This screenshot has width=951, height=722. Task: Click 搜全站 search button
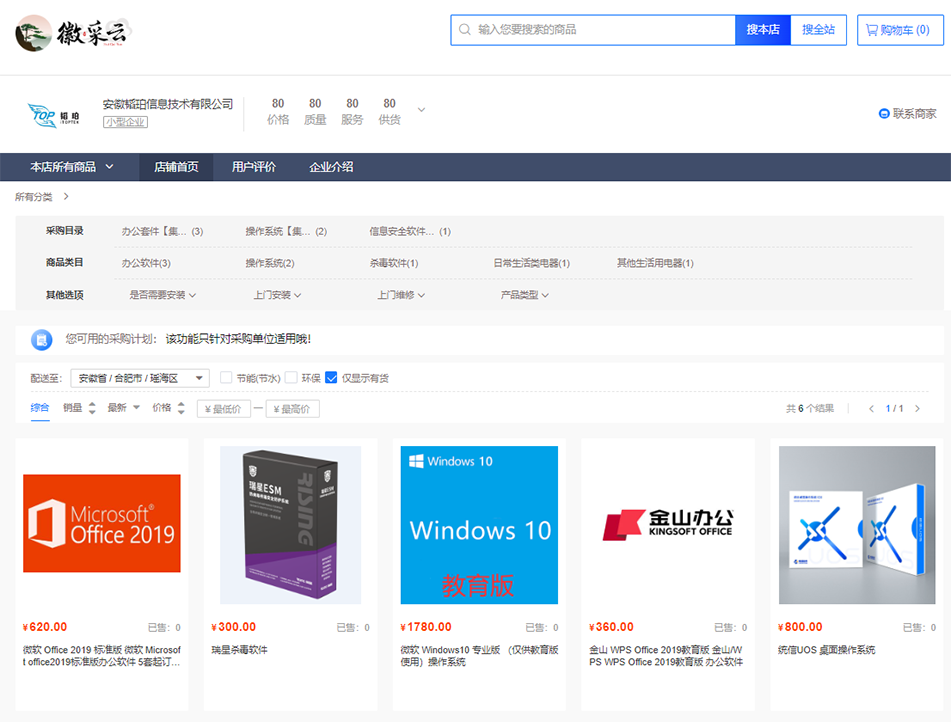(x=819, y=30)
